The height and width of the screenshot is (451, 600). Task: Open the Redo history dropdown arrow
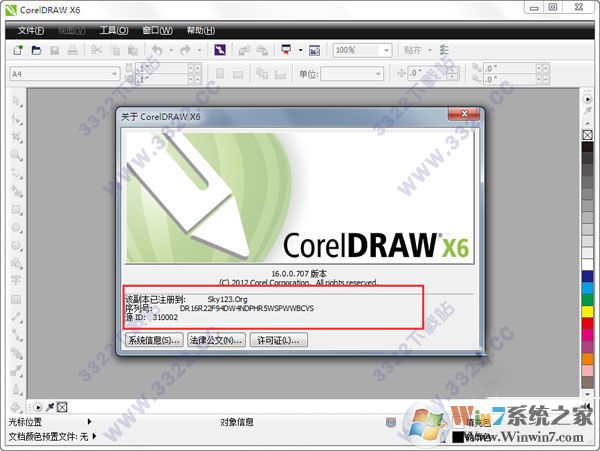click(x=199, y=50)
